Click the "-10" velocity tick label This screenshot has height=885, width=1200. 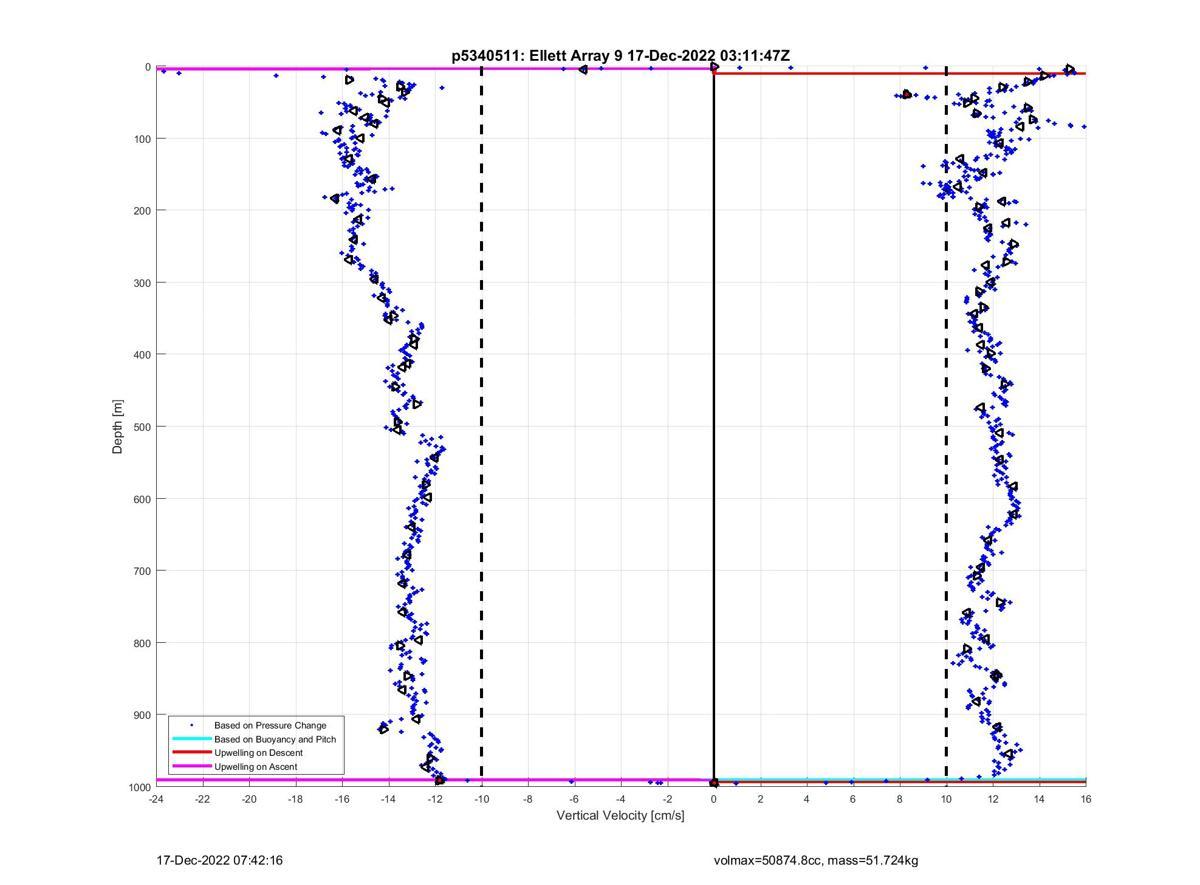481,799
